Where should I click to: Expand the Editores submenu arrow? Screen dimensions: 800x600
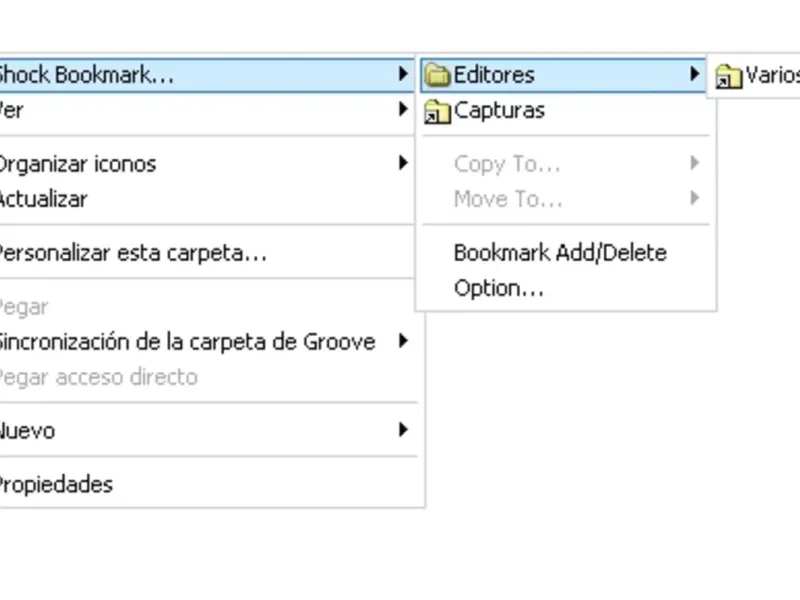click(x=694, y=74)
